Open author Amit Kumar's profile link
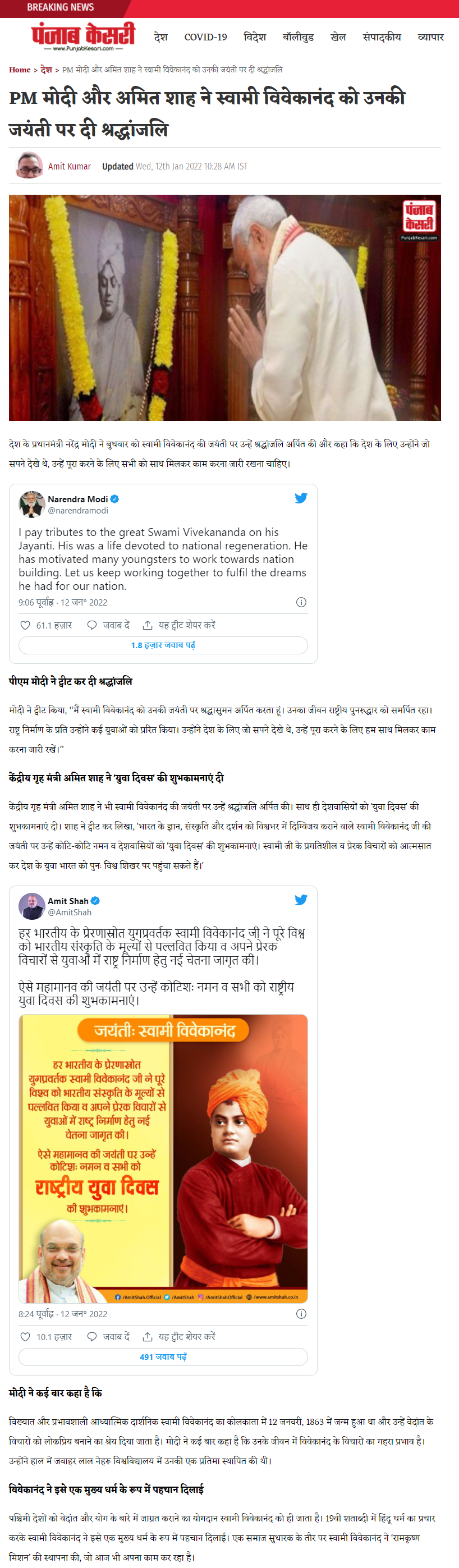This screenshot has height=1568, width=459. click(x=70, y=166)
